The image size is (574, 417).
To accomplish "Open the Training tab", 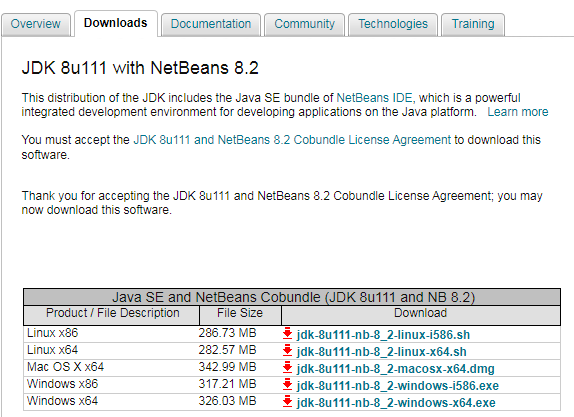I will pyautogui.click(x=473, y=24).
